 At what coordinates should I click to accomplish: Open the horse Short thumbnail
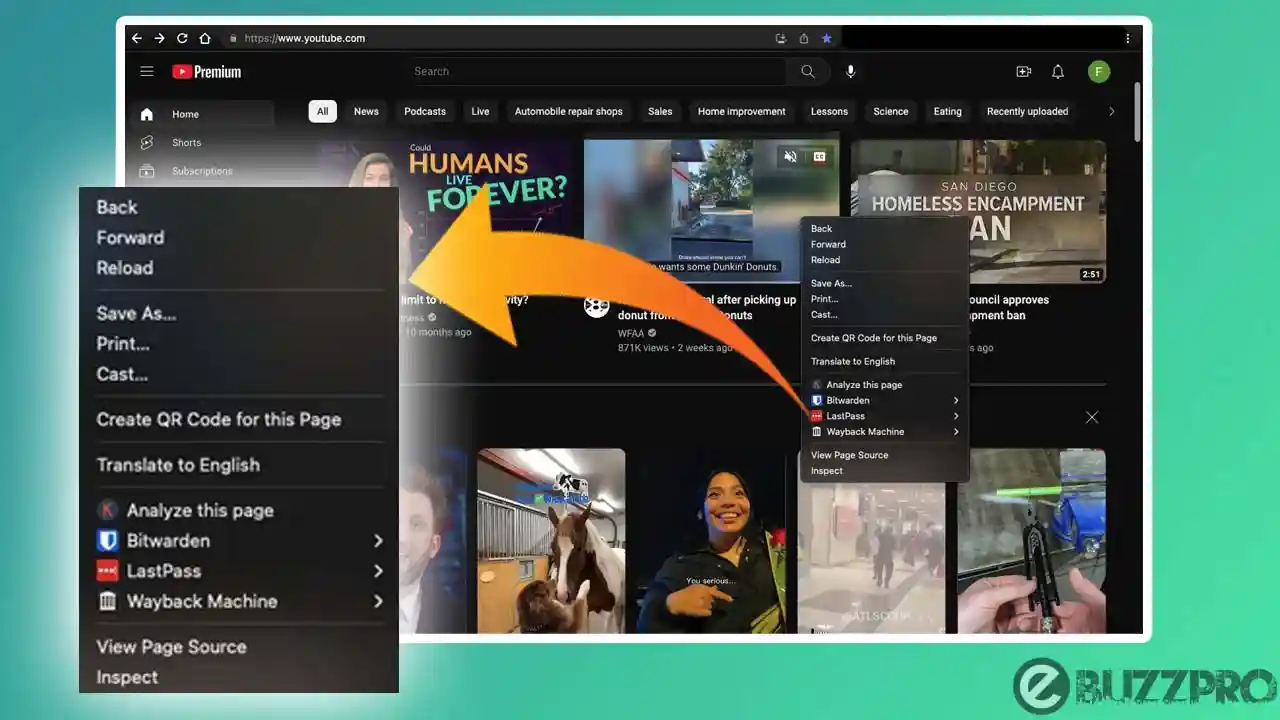[551, 541]
